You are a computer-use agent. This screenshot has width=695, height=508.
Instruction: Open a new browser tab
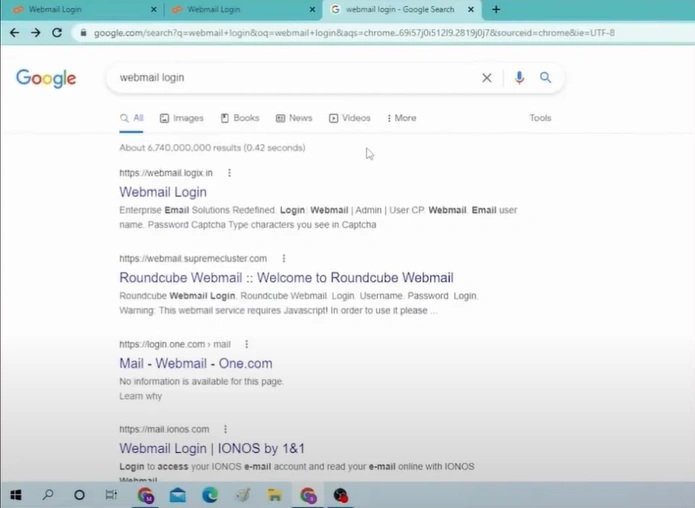point(496,9)
